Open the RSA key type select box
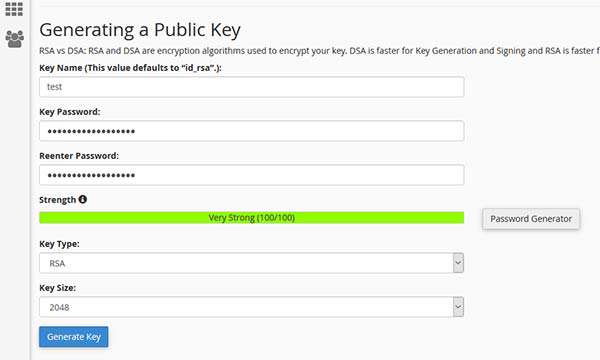This screenshot has height=360, width=600. 251,263
